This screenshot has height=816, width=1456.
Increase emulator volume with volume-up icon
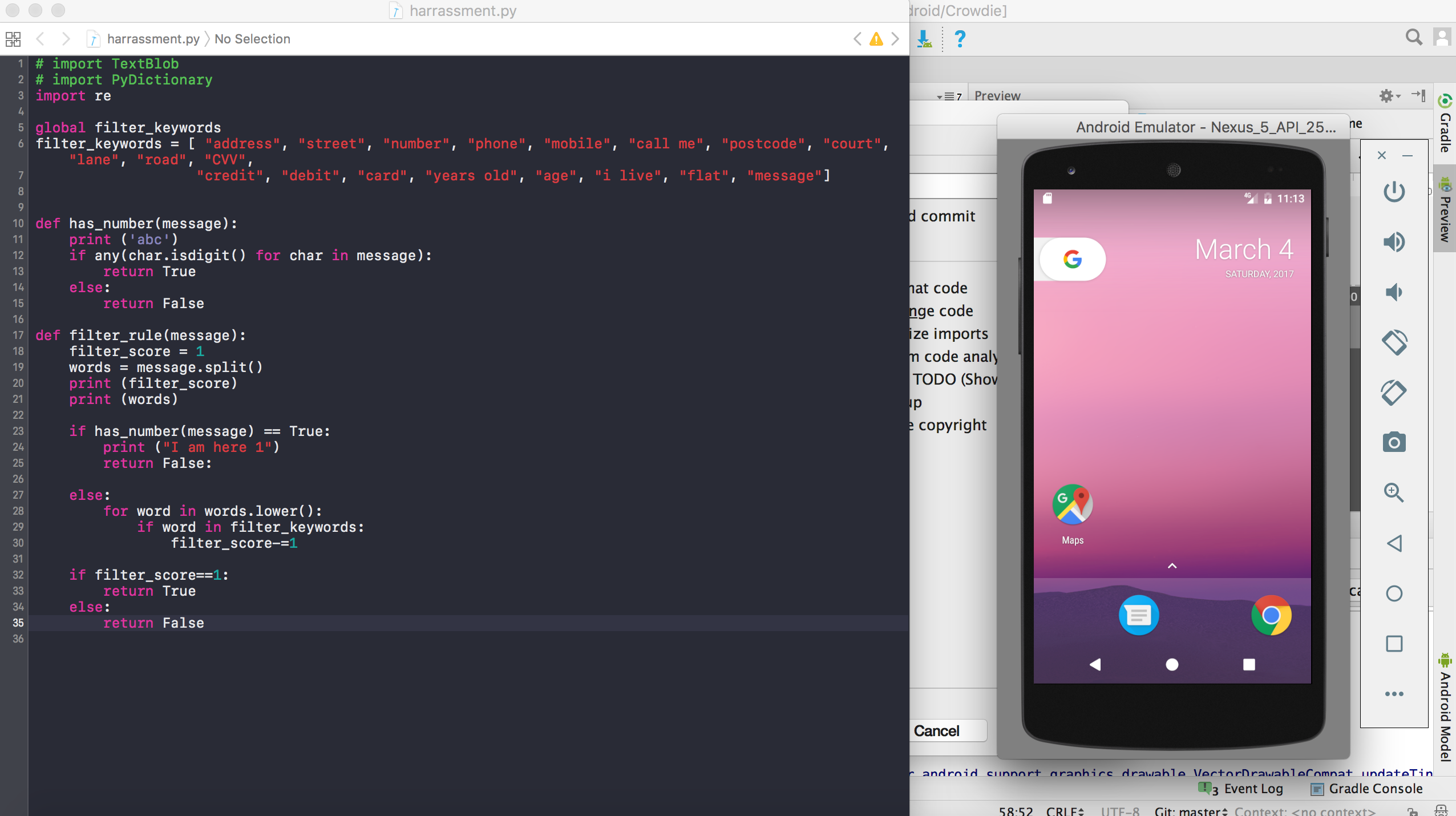point(1394,242)
